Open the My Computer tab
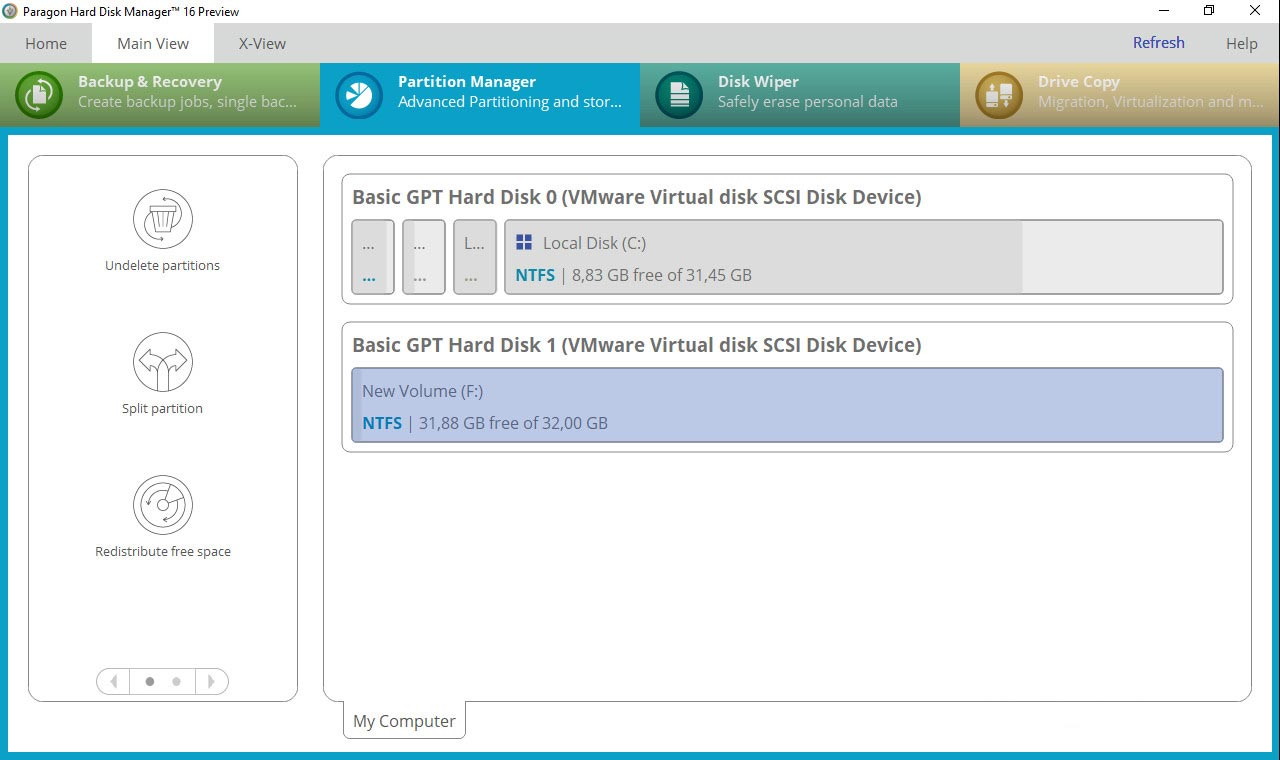 coord(404,720)
